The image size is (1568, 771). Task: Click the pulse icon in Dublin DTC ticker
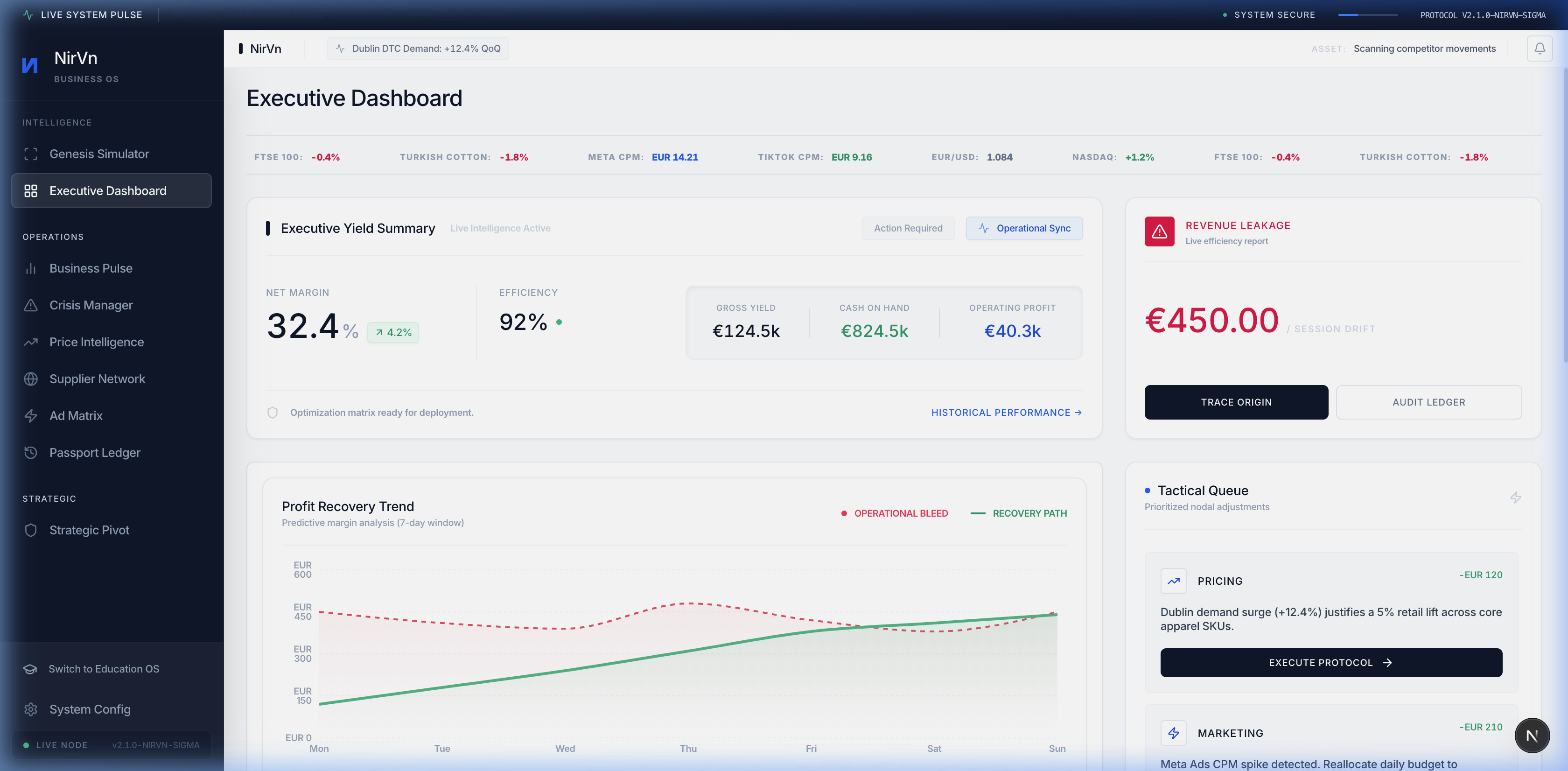tap(340, 49)
